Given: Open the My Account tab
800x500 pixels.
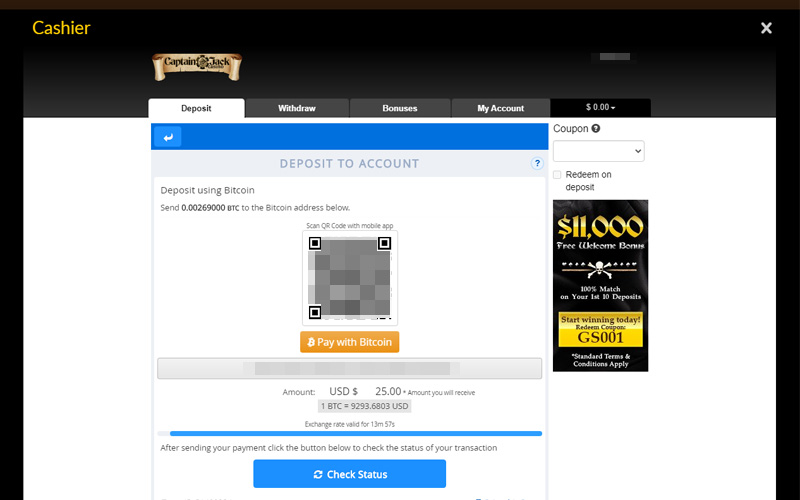Looking at the screenshot, I should (501, 108).
